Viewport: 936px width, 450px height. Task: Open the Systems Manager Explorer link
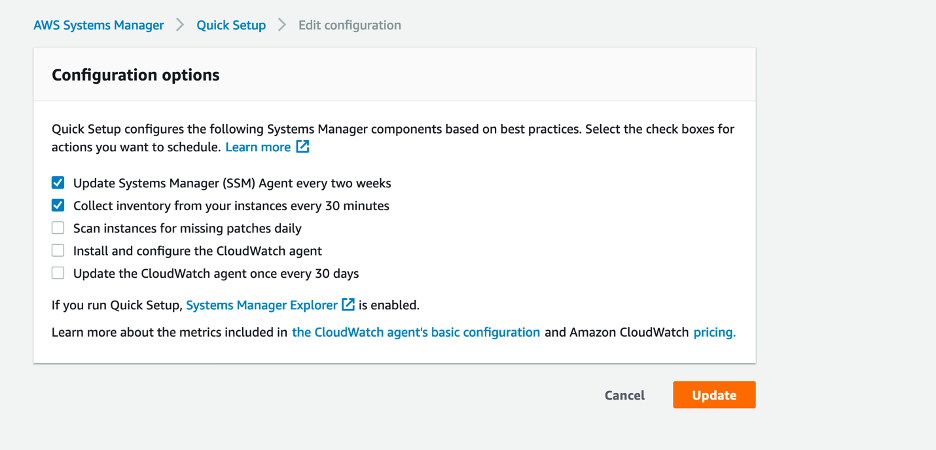tap(262, 304)
